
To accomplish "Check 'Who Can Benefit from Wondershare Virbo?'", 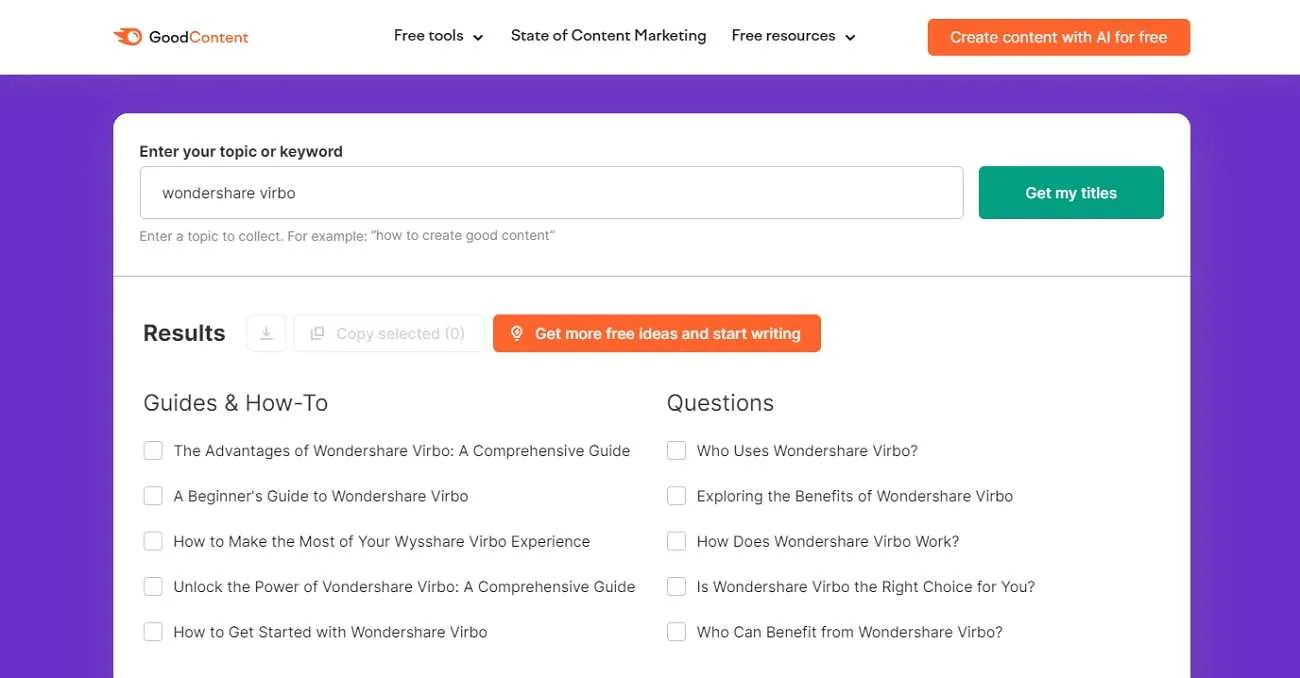I will pos(677,632).
